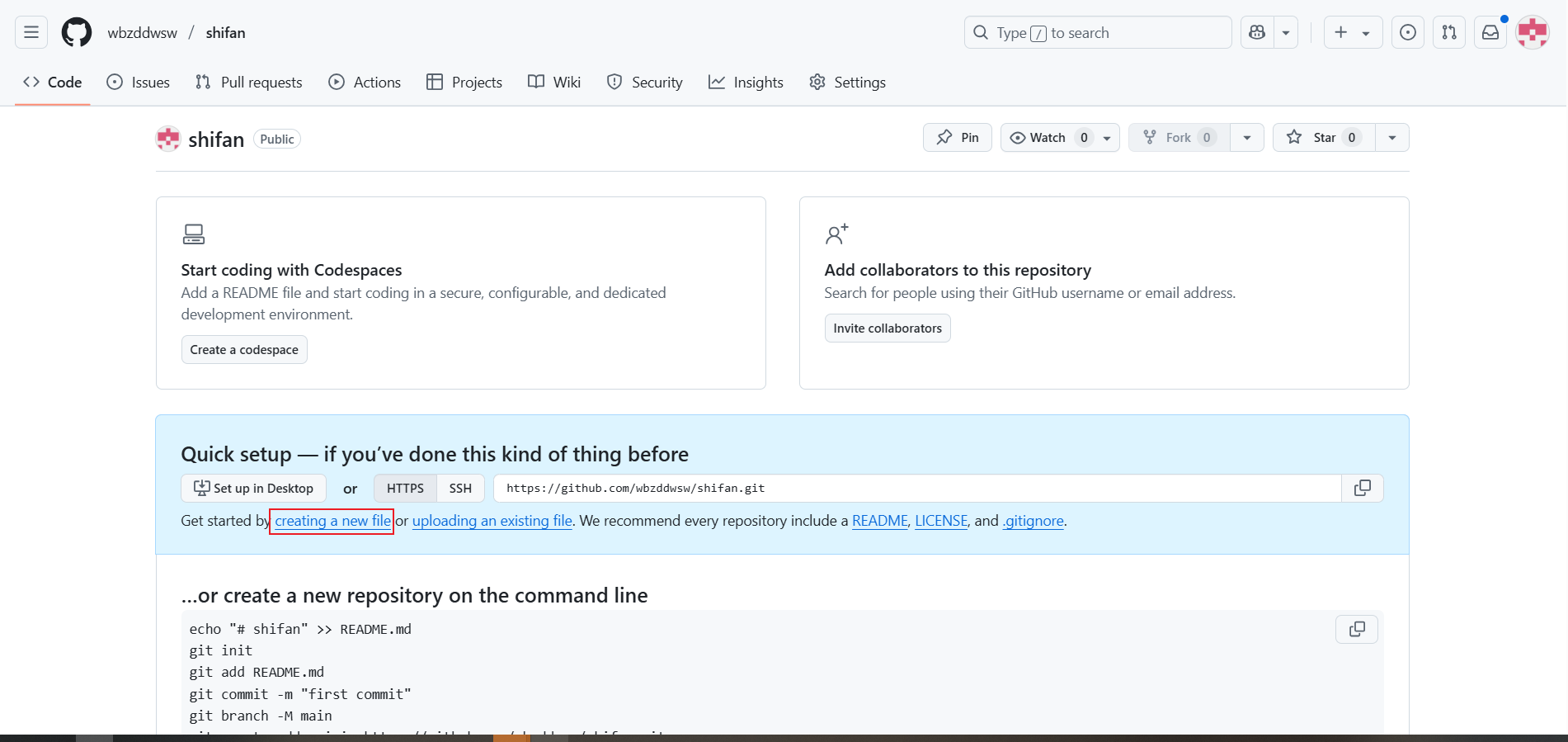Follow the creating a new file link
Screen dimensions: 1568x742
332,521
